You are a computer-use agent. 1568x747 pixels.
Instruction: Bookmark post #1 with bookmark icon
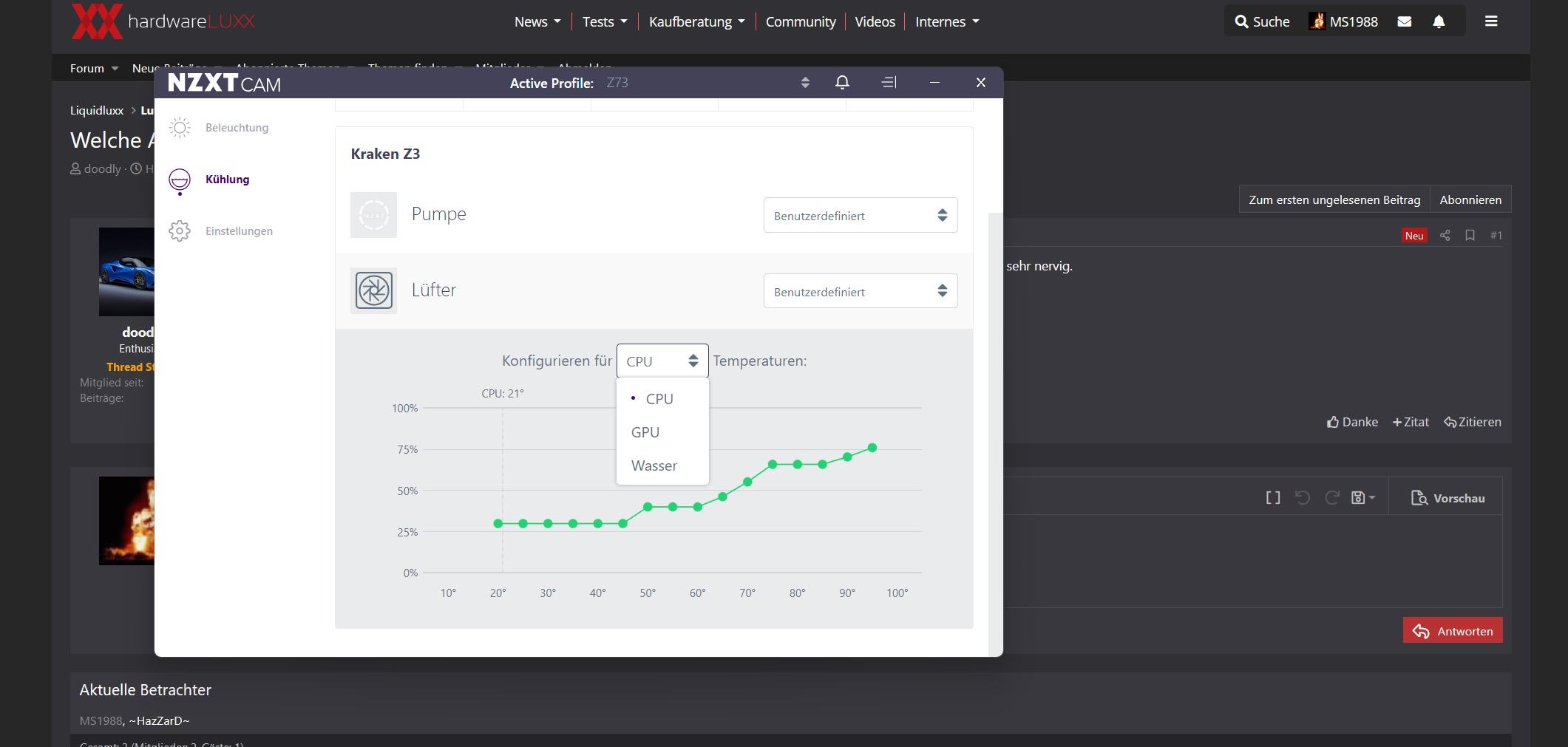1470,235
